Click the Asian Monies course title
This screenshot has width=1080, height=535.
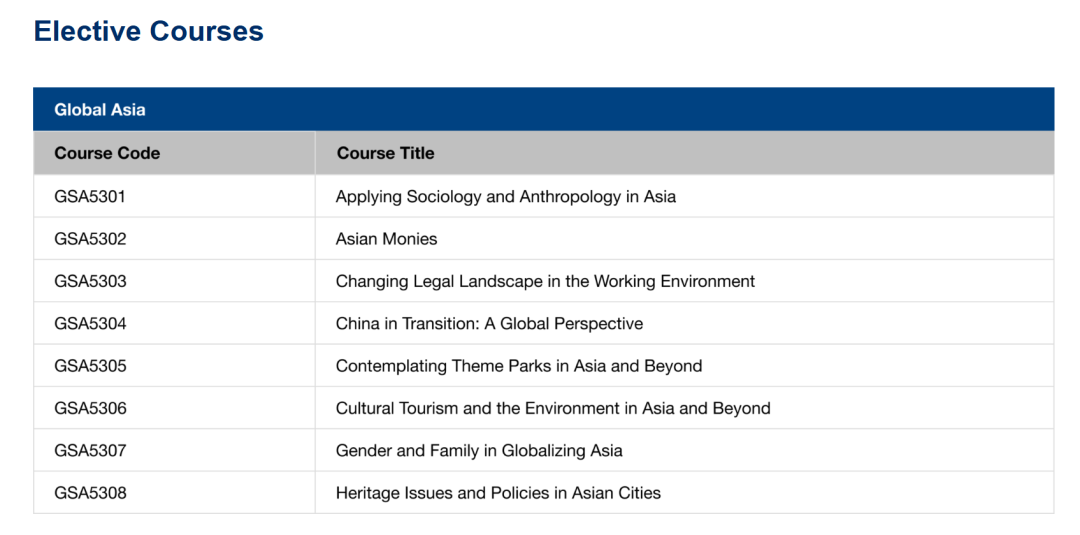point(386,239)
